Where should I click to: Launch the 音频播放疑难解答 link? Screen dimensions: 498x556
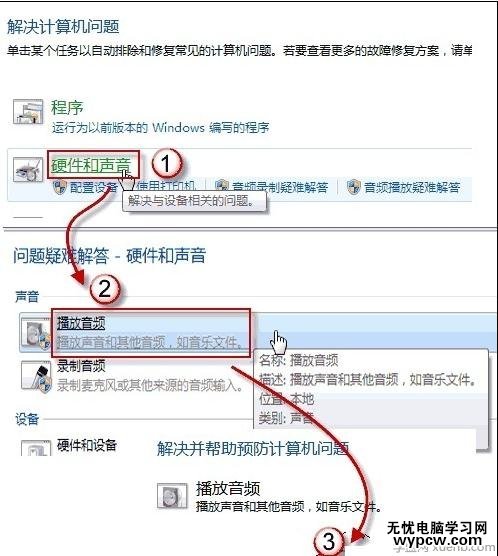[x=412, y=187]
